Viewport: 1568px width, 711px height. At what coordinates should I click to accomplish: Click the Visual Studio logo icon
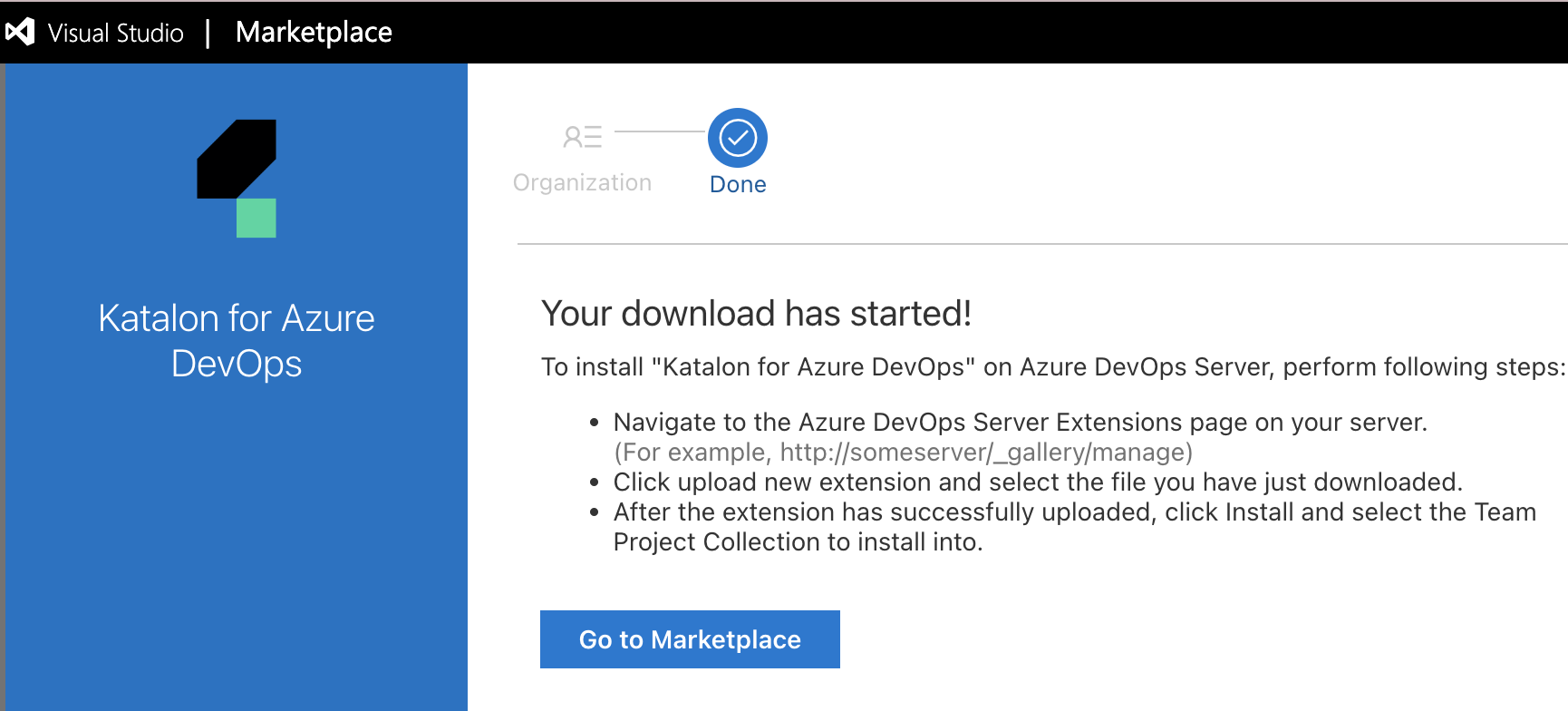[x=20, y=33]
